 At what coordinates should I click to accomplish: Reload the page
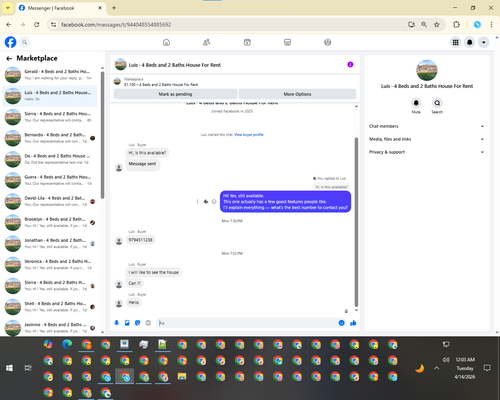click(x=37, y=25)
